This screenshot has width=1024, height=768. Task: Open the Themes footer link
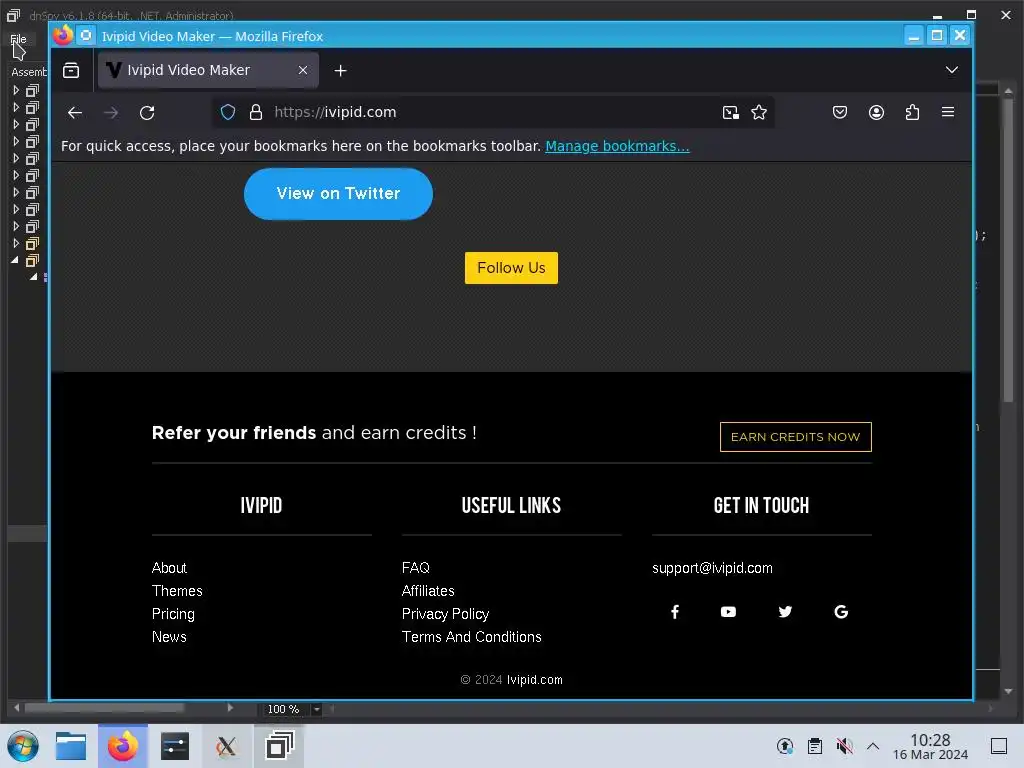point(177,590)
